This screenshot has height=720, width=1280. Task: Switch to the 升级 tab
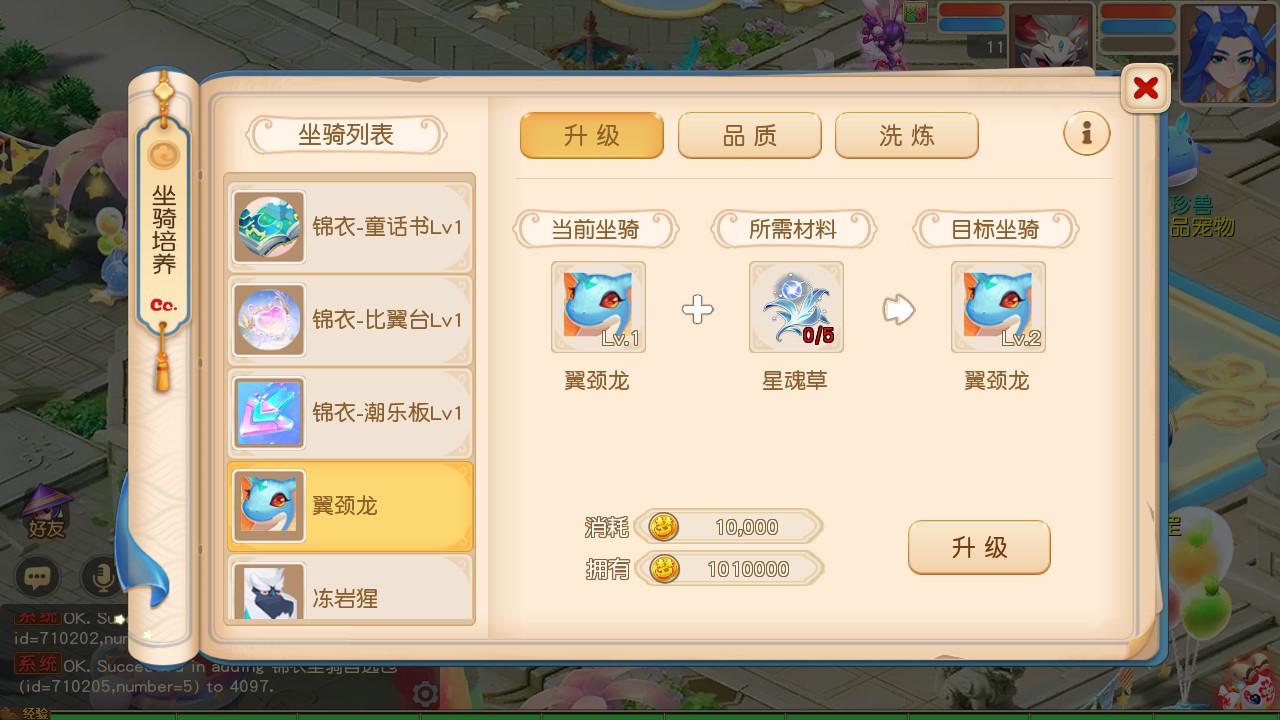click(x=592, y=135)
